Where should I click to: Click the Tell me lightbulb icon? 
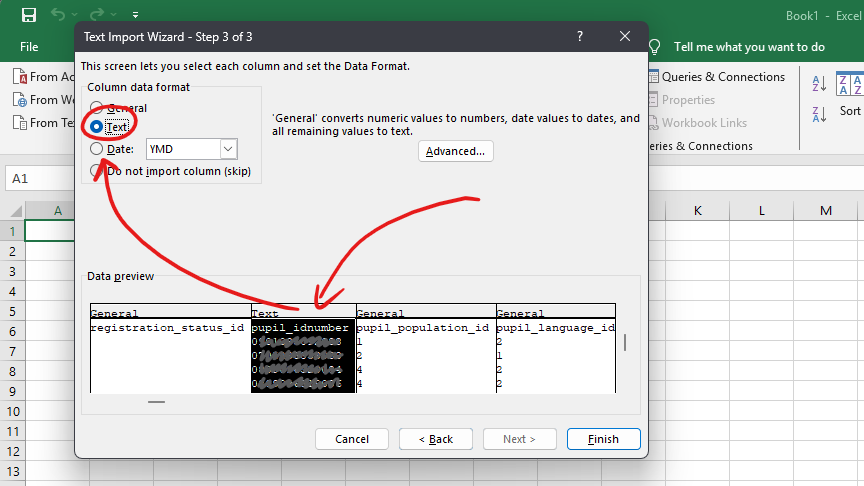[x=655, y=47]
